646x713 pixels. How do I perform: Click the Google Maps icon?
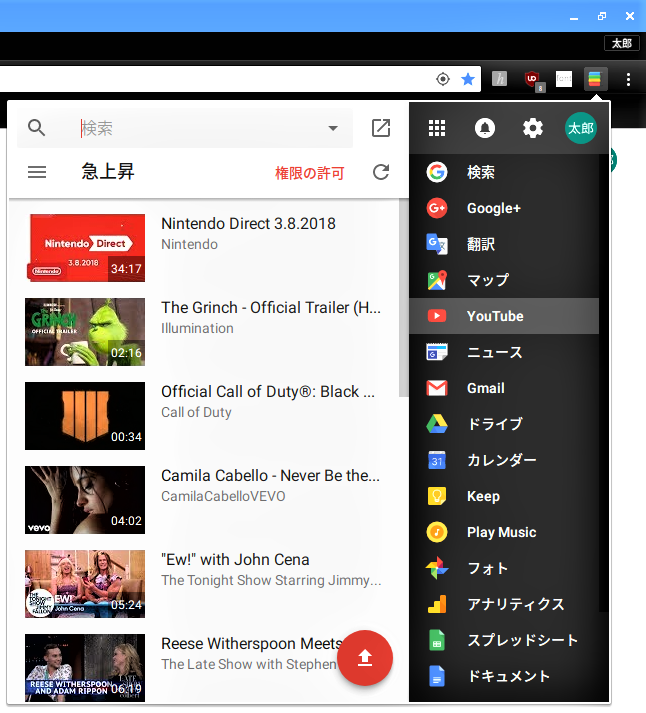tap(437, 280)
